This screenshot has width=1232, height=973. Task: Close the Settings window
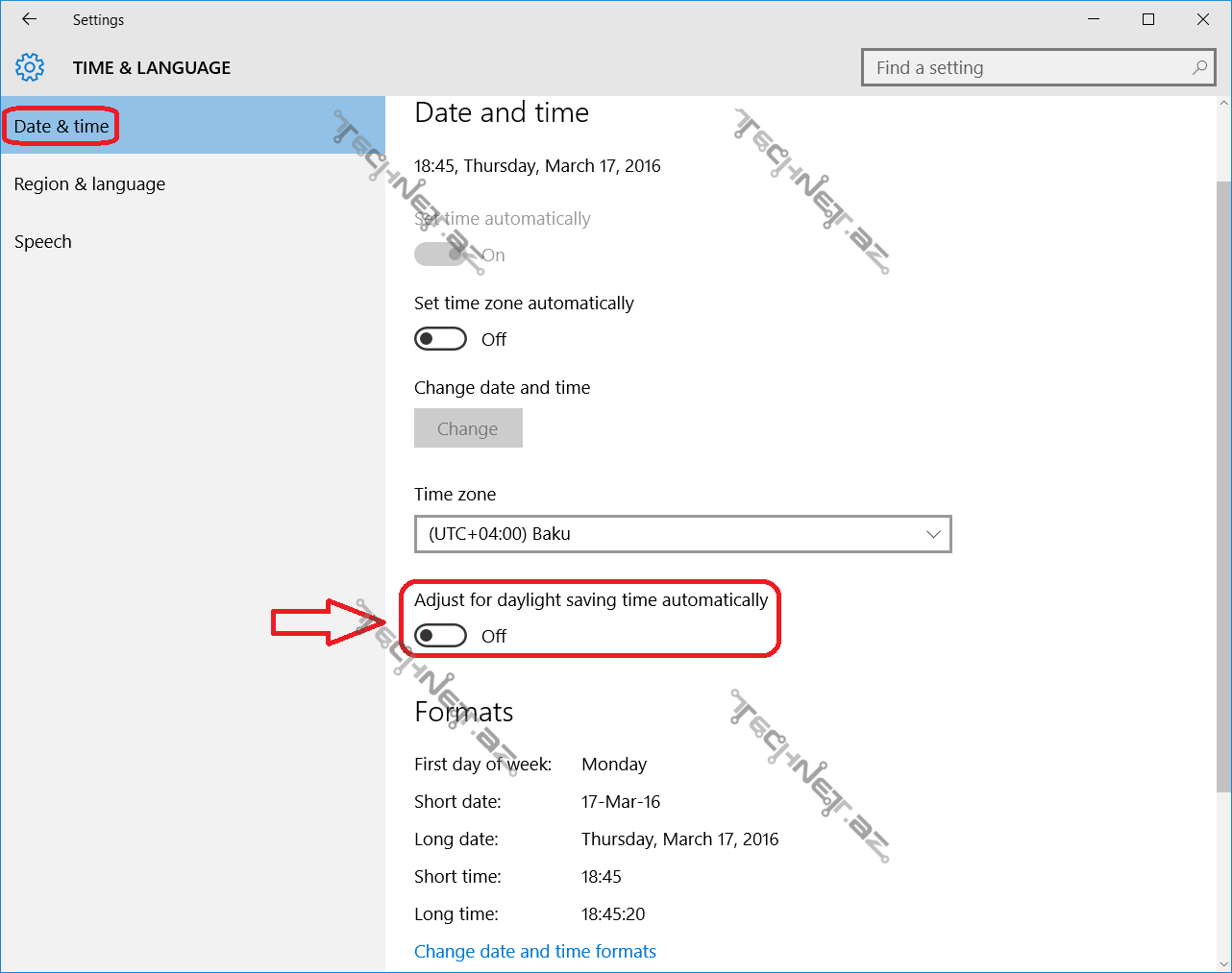(x=1203, y=19)
